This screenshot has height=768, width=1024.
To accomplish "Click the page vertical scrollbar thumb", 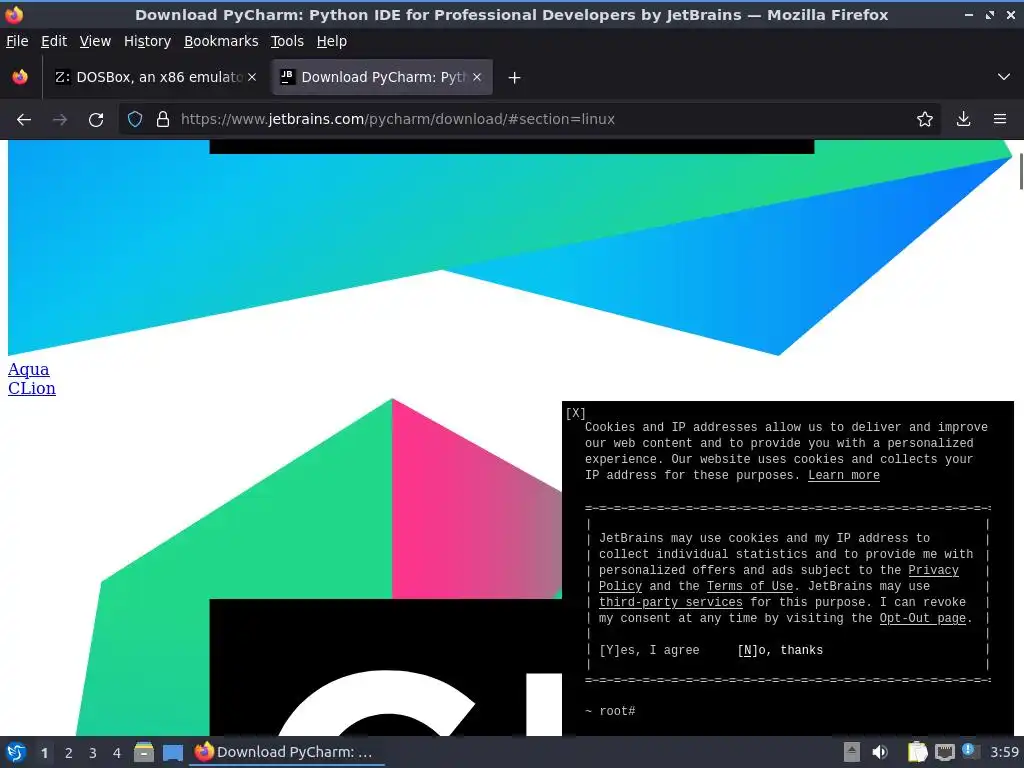I will [x=1021, y=172].
